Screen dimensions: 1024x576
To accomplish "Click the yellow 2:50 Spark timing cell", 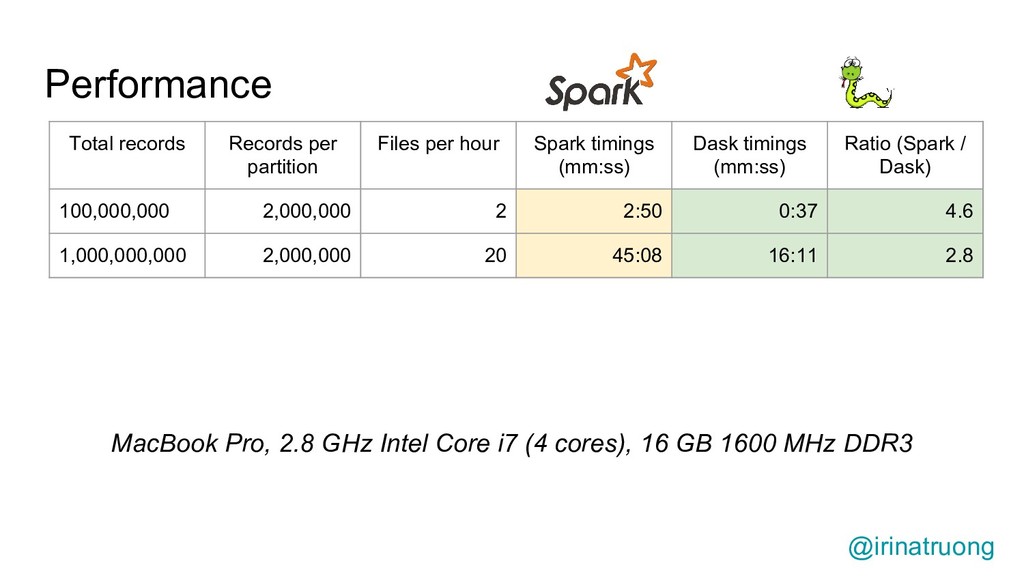I will coord(594,211).
